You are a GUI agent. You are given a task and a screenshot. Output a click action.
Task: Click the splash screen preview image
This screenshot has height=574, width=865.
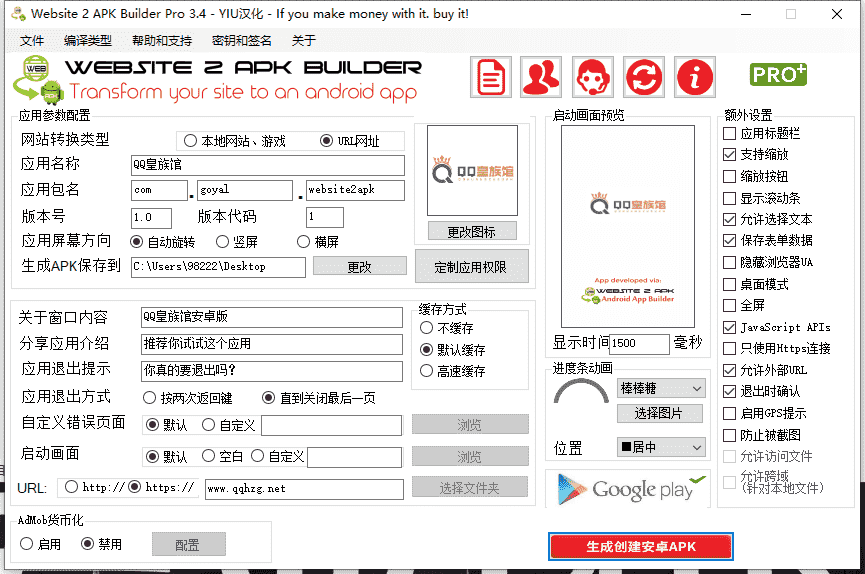coord(628,226)
